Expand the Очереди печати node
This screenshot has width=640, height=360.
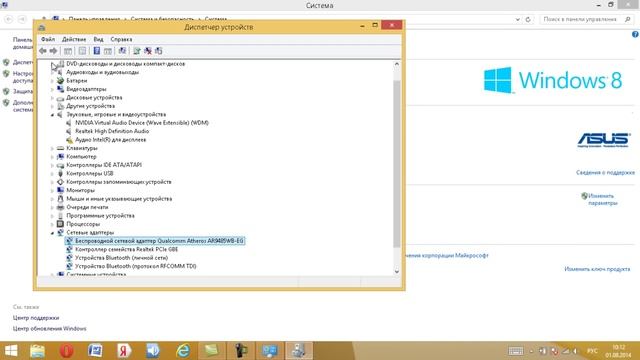(52, 207)
